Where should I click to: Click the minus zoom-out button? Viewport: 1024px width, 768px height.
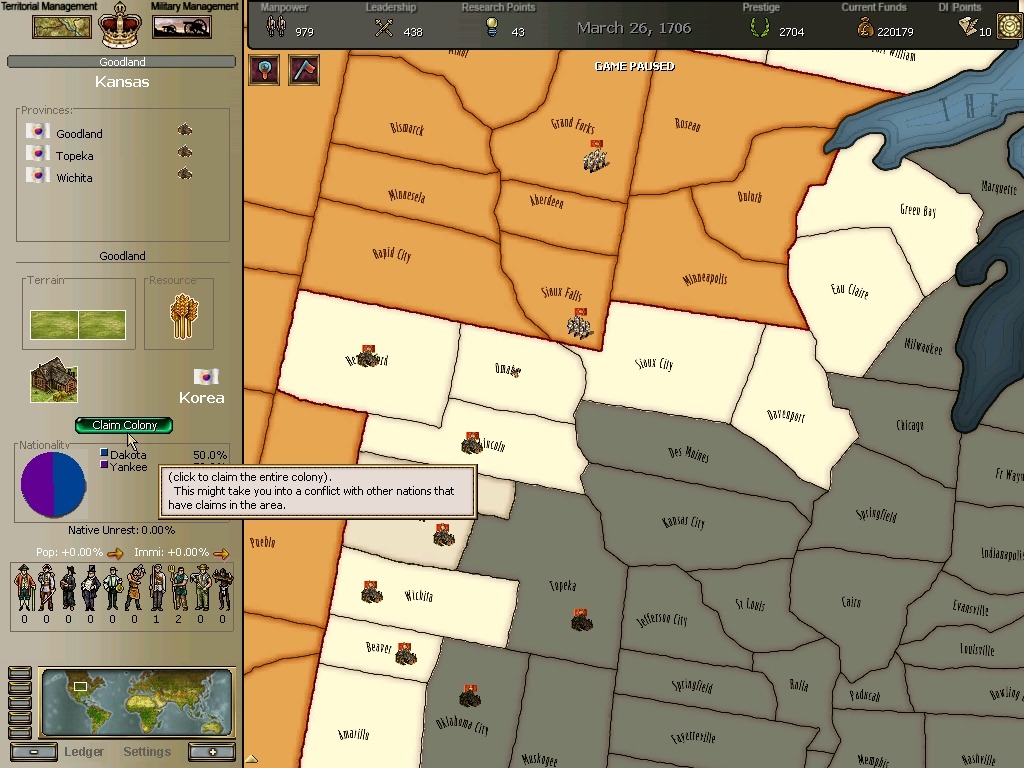(x=34, y=752)
